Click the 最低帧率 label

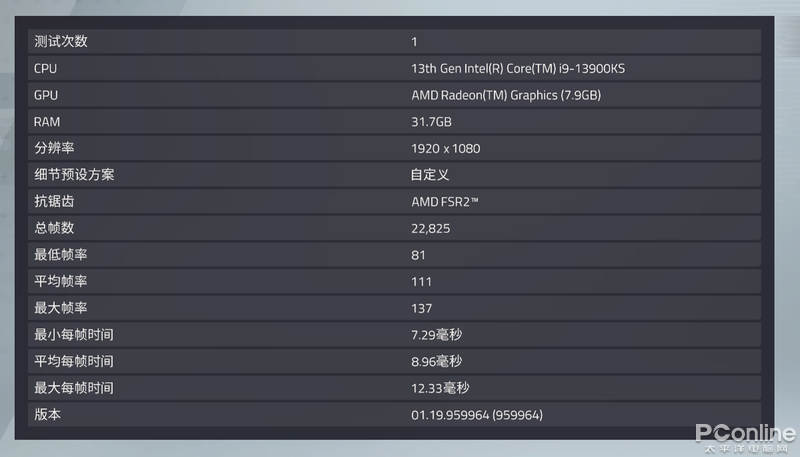[x=61, y=255]
